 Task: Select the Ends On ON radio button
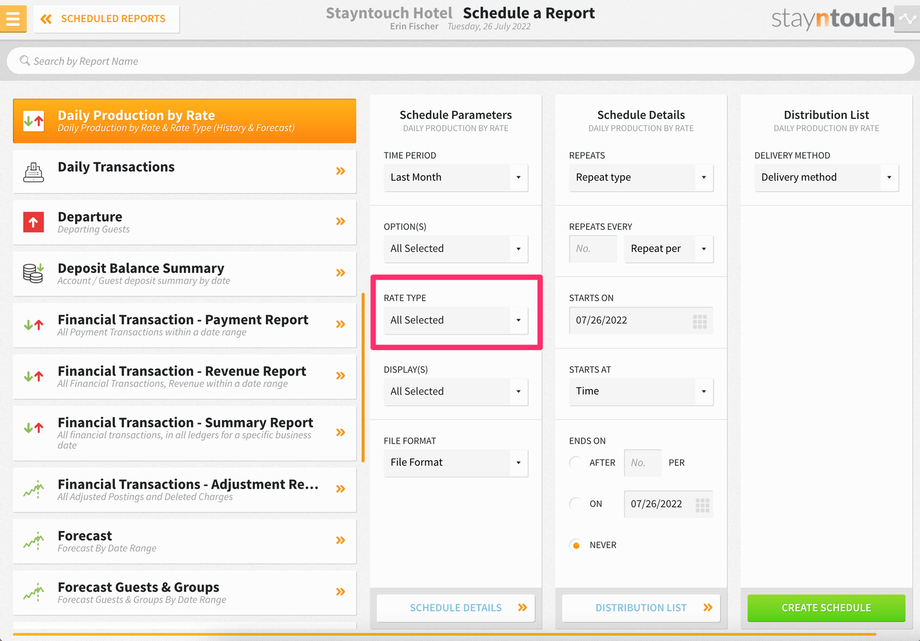[576, 504]
